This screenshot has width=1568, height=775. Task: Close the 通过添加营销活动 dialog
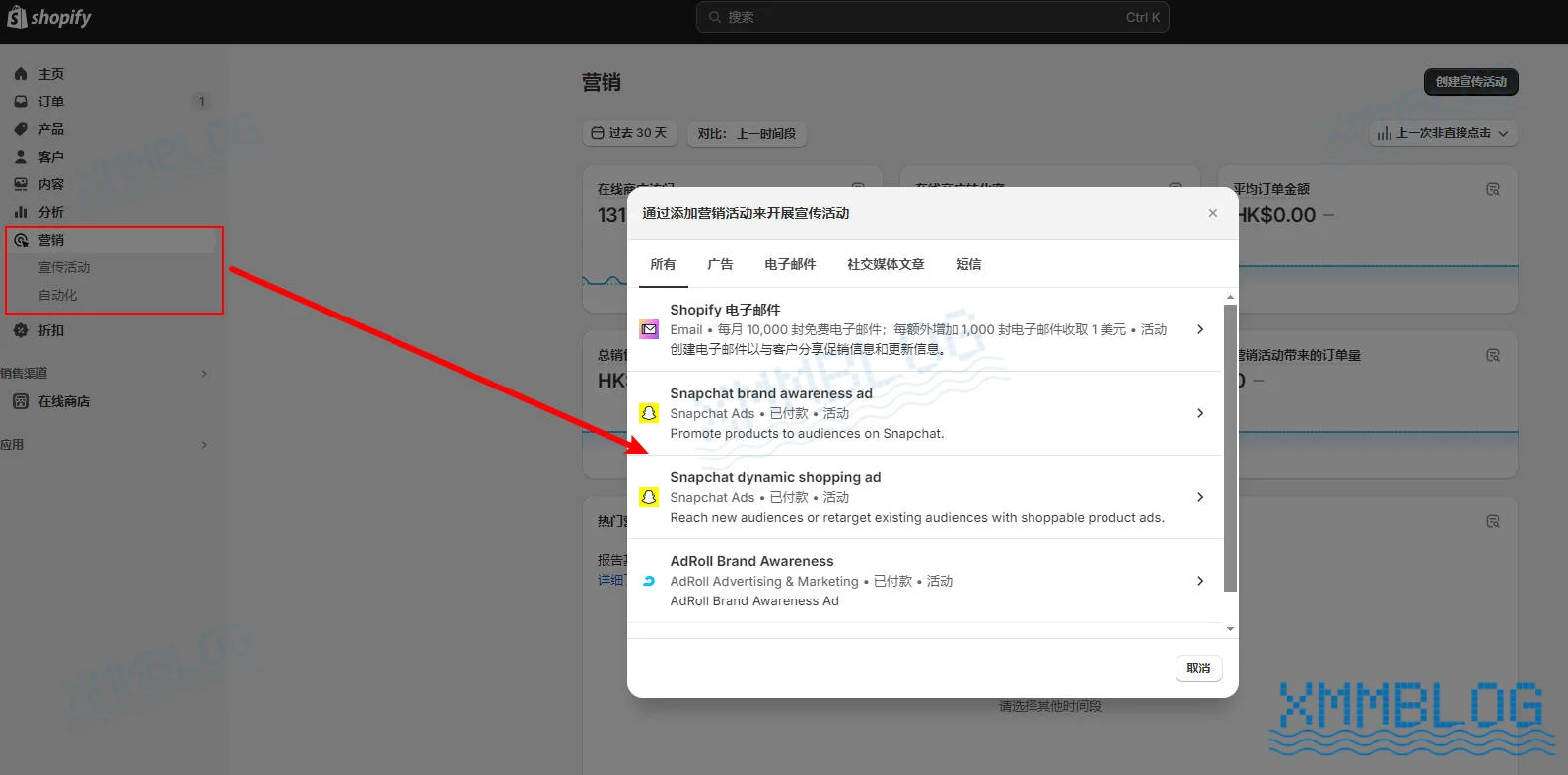1213,213
